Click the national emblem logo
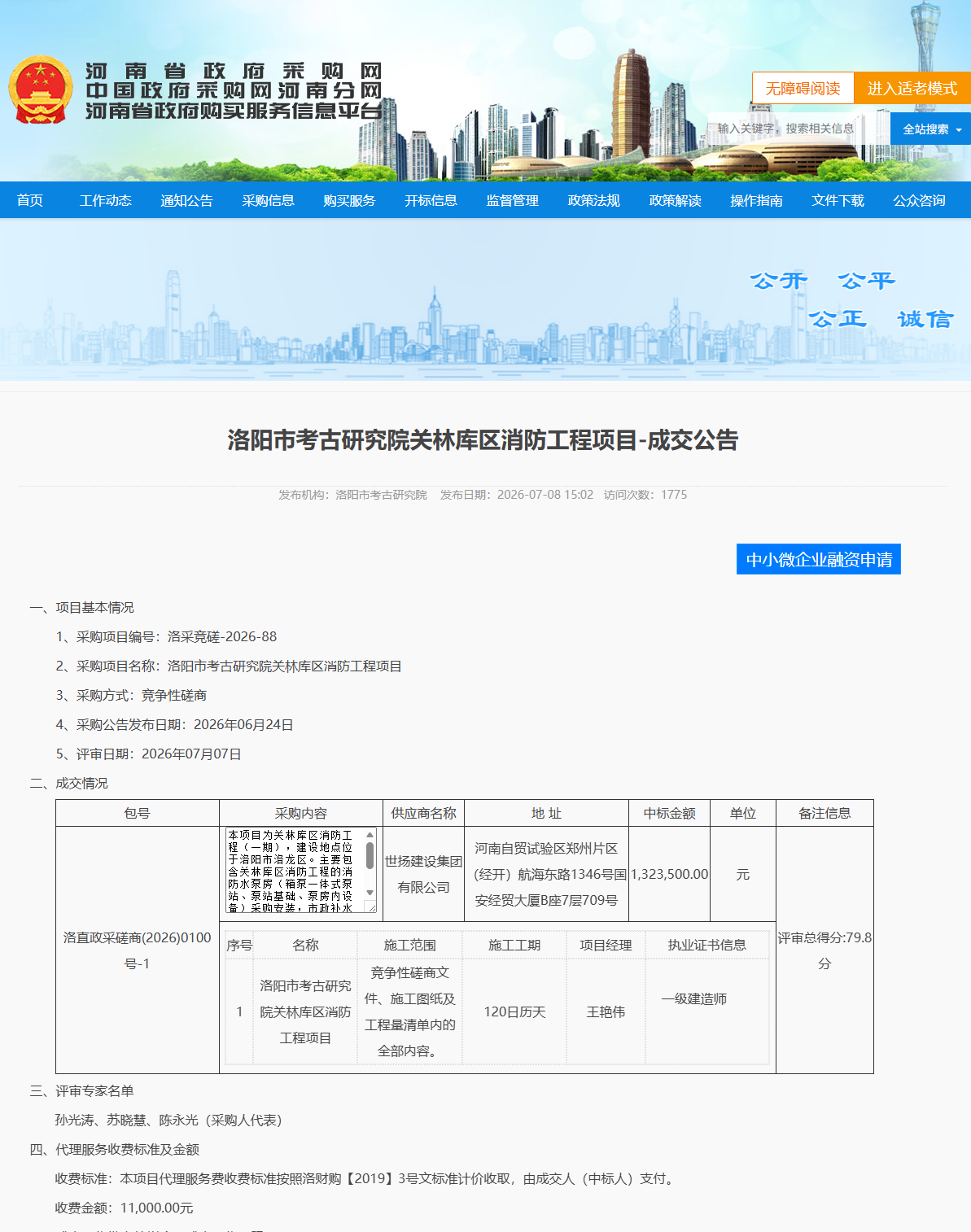The width and height of the screenshot is (971, 1232). coord(41,90)
